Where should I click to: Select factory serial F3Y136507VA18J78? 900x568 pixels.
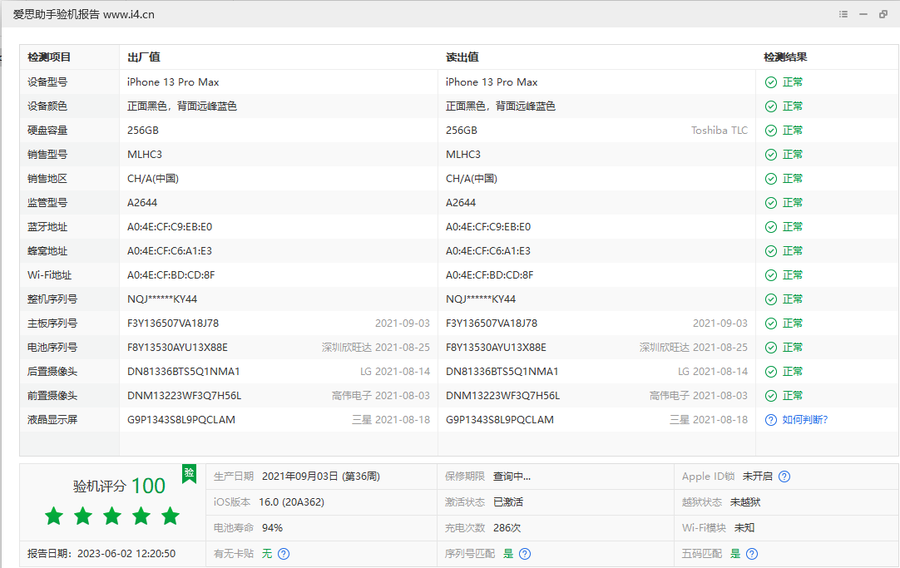(x=173, y=323)
